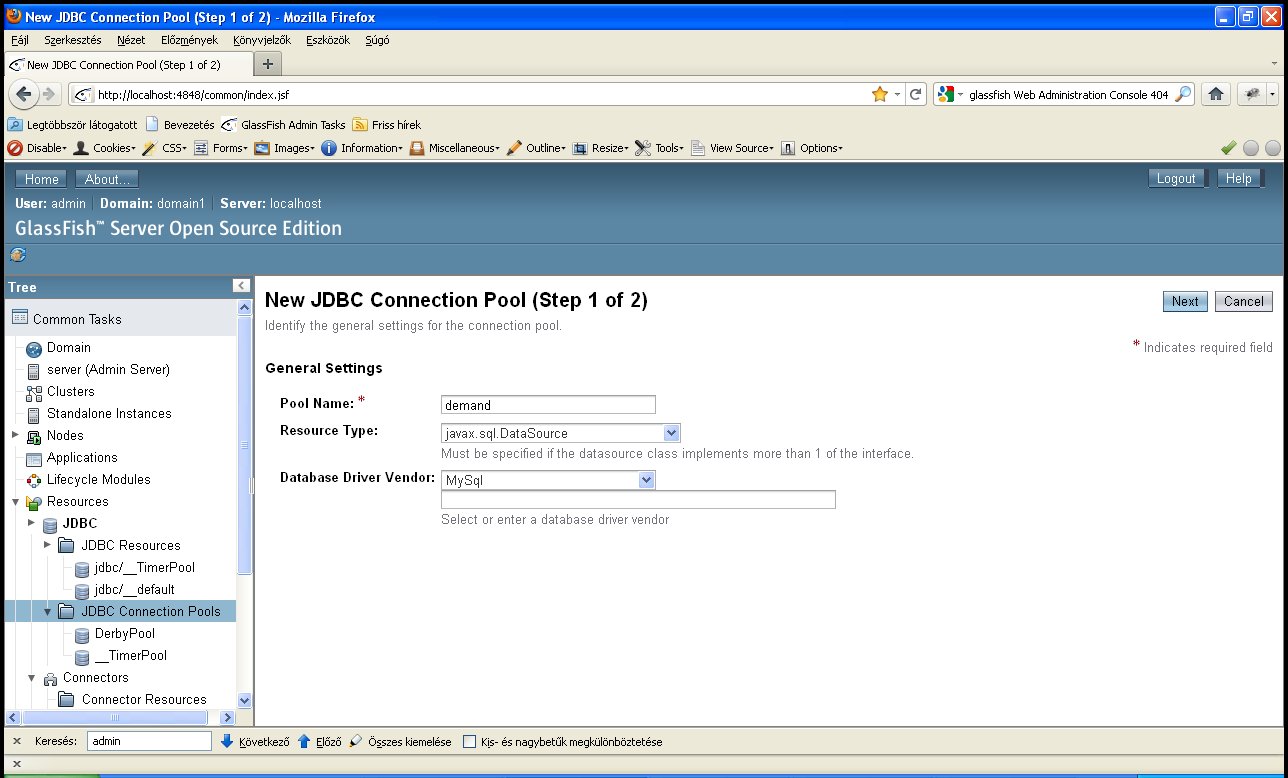
Task: Collapse the JDBC Connection Pools node
Action: click(47, 611)
